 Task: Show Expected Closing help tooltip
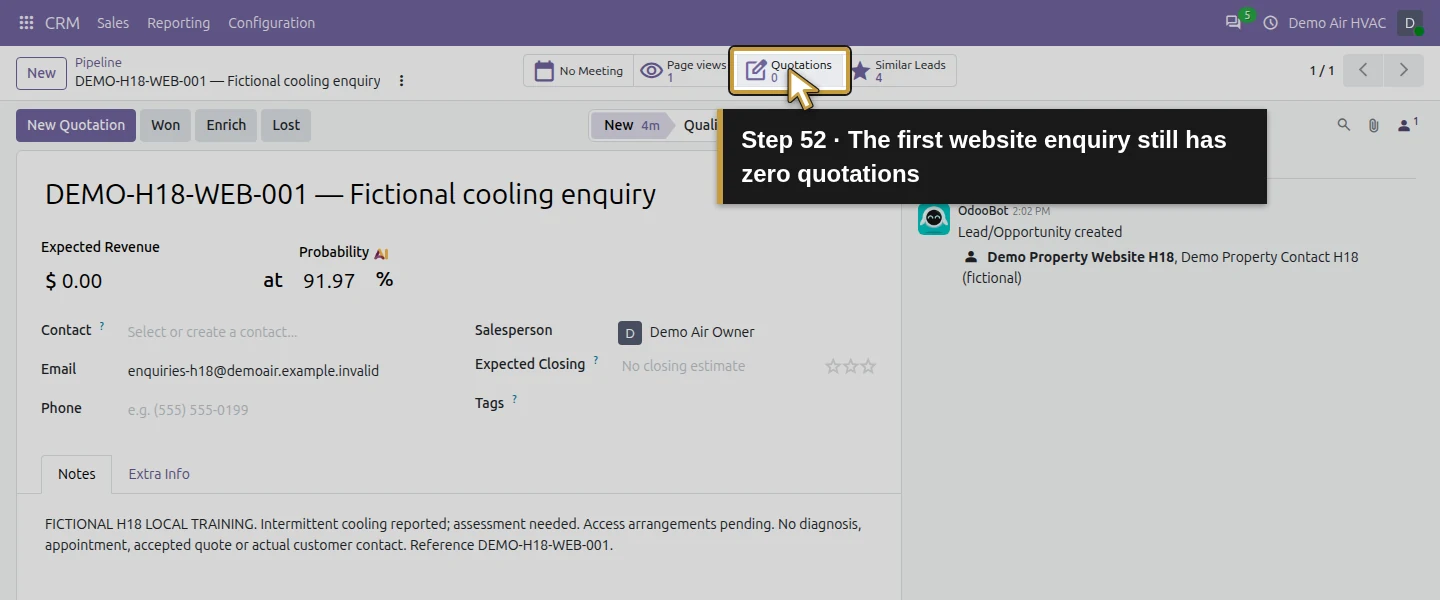[596, 360]
